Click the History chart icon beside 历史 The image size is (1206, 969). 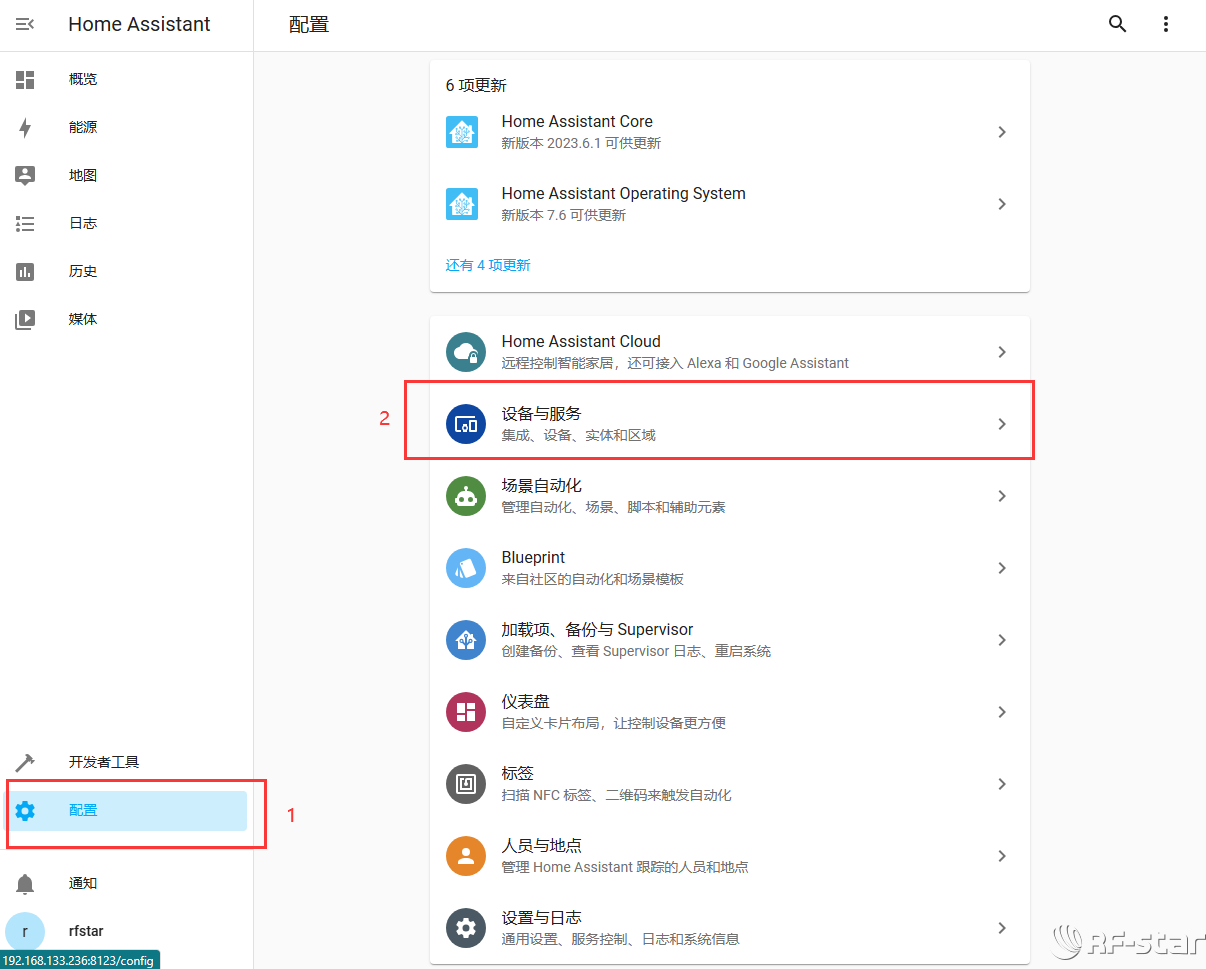point(25,272)
